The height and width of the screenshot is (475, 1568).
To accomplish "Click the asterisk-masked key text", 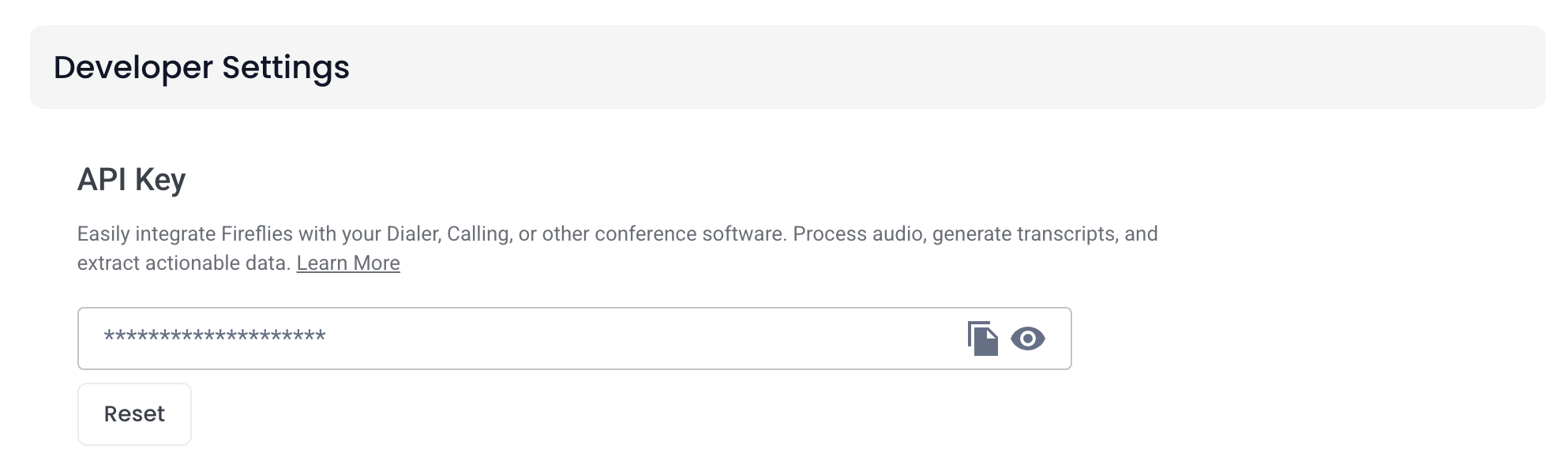I will pos(215,338).
